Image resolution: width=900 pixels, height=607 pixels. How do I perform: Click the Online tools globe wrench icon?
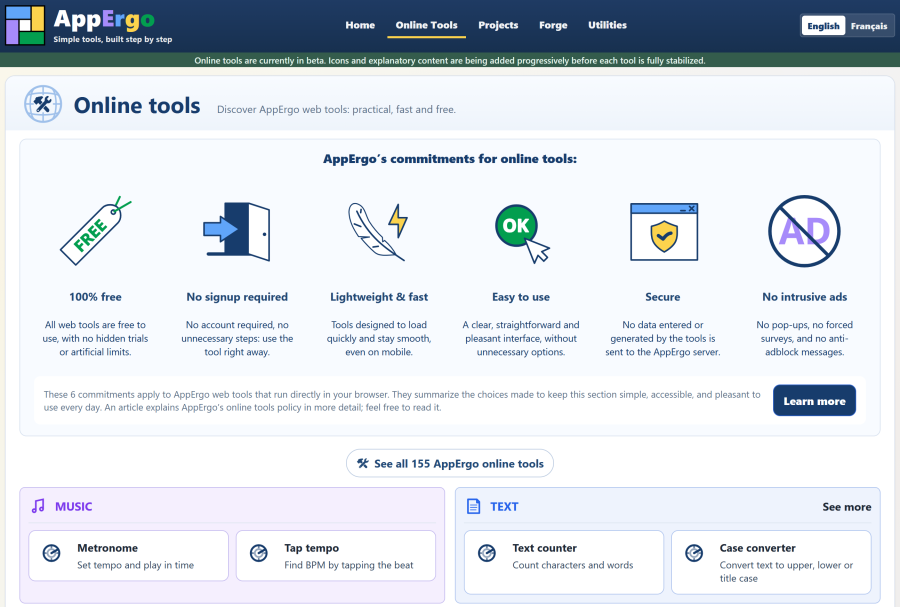click(x=43, y=104)
